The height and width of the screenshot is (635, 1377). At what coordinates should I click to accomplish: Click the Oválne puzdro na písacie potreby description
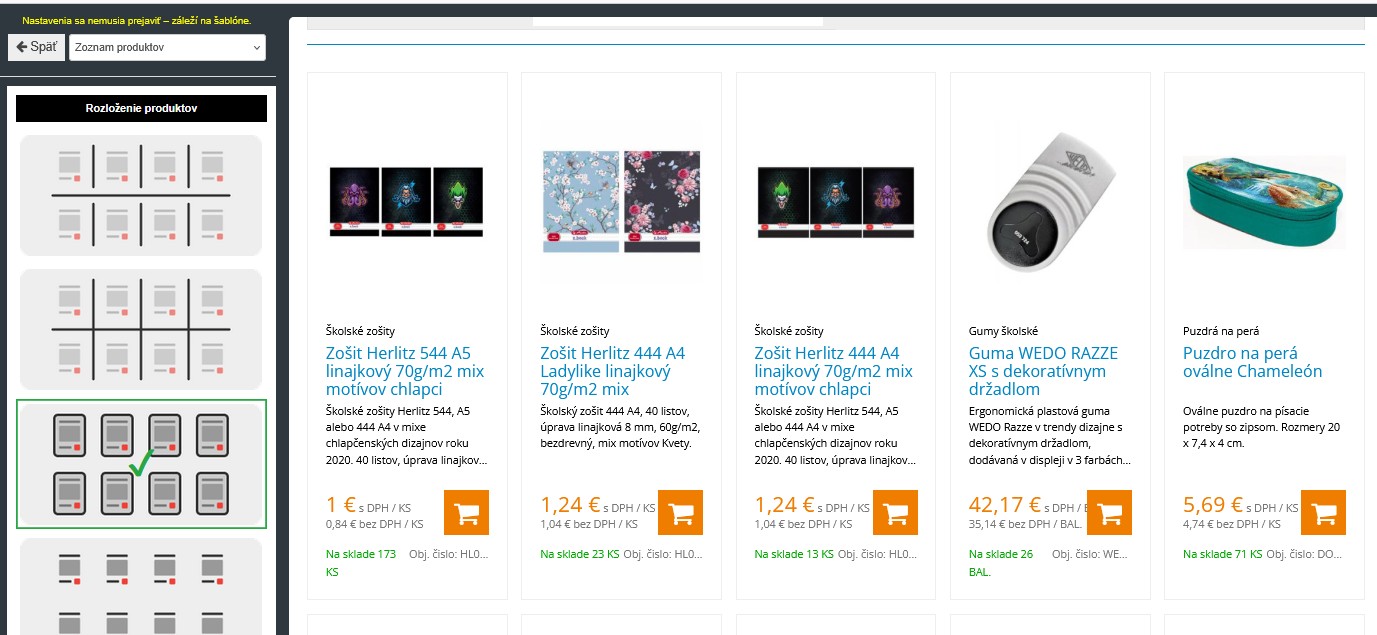coord(1261,427)
